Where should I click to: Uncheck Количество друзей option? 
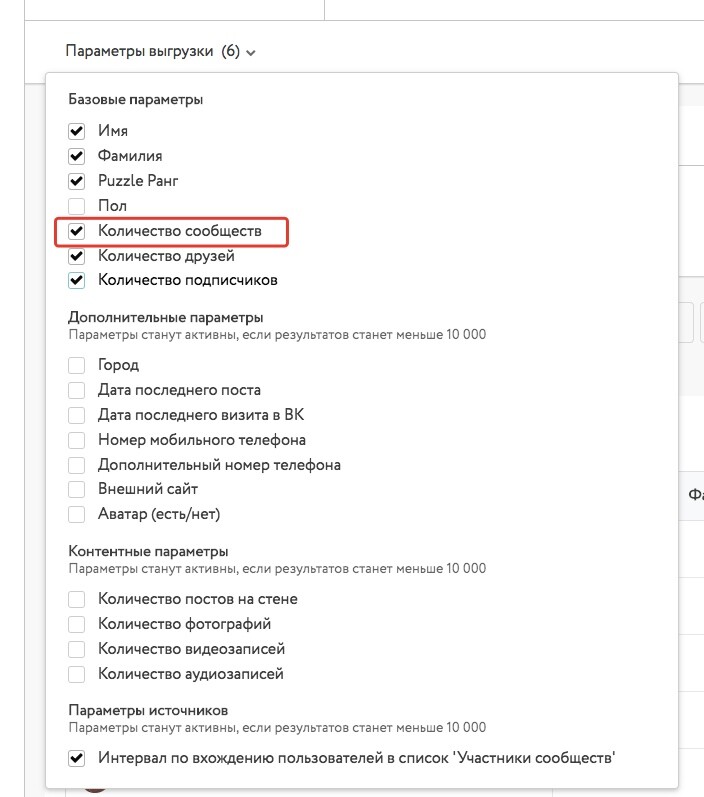pos(77,256)
